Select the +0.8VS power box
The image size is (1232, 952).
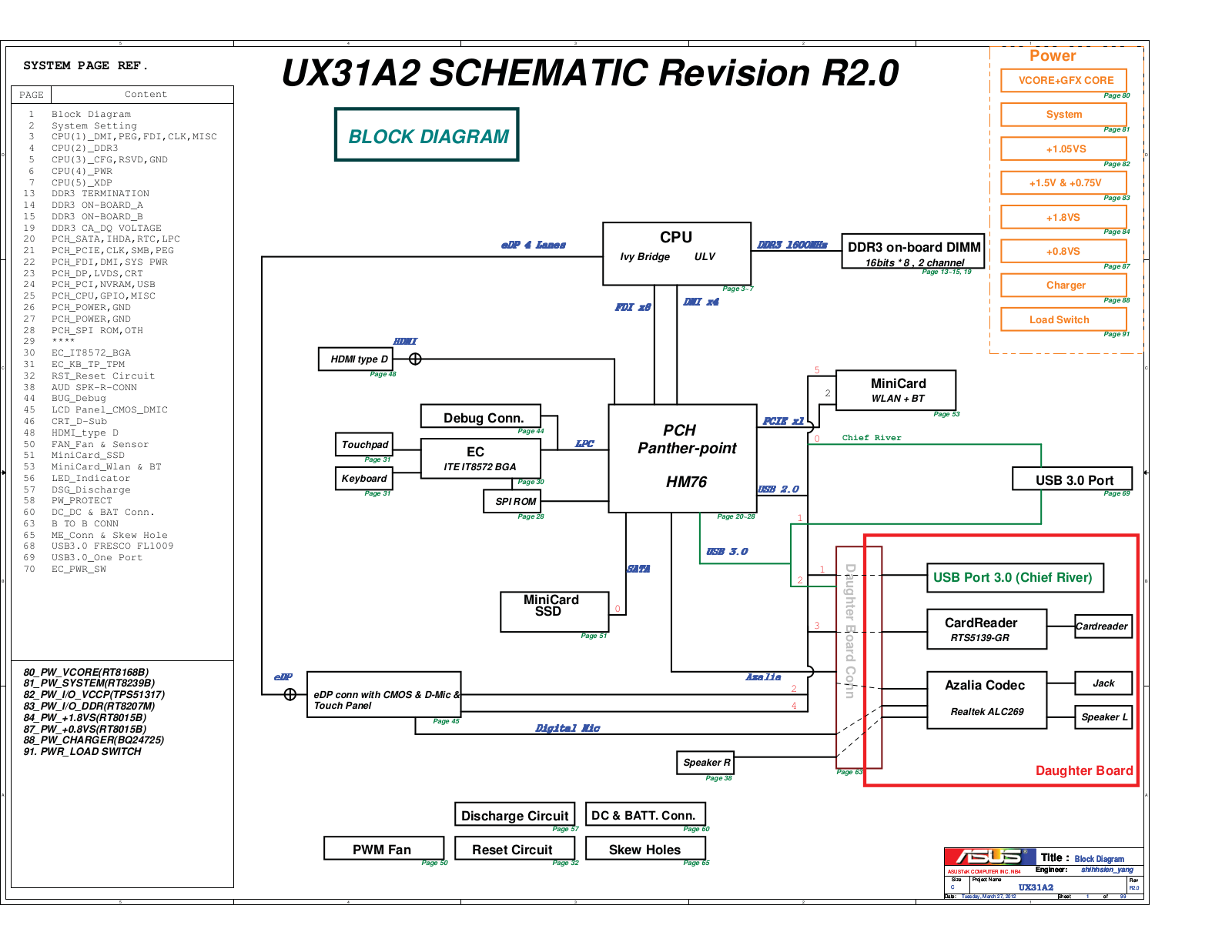coord(1064,251)
